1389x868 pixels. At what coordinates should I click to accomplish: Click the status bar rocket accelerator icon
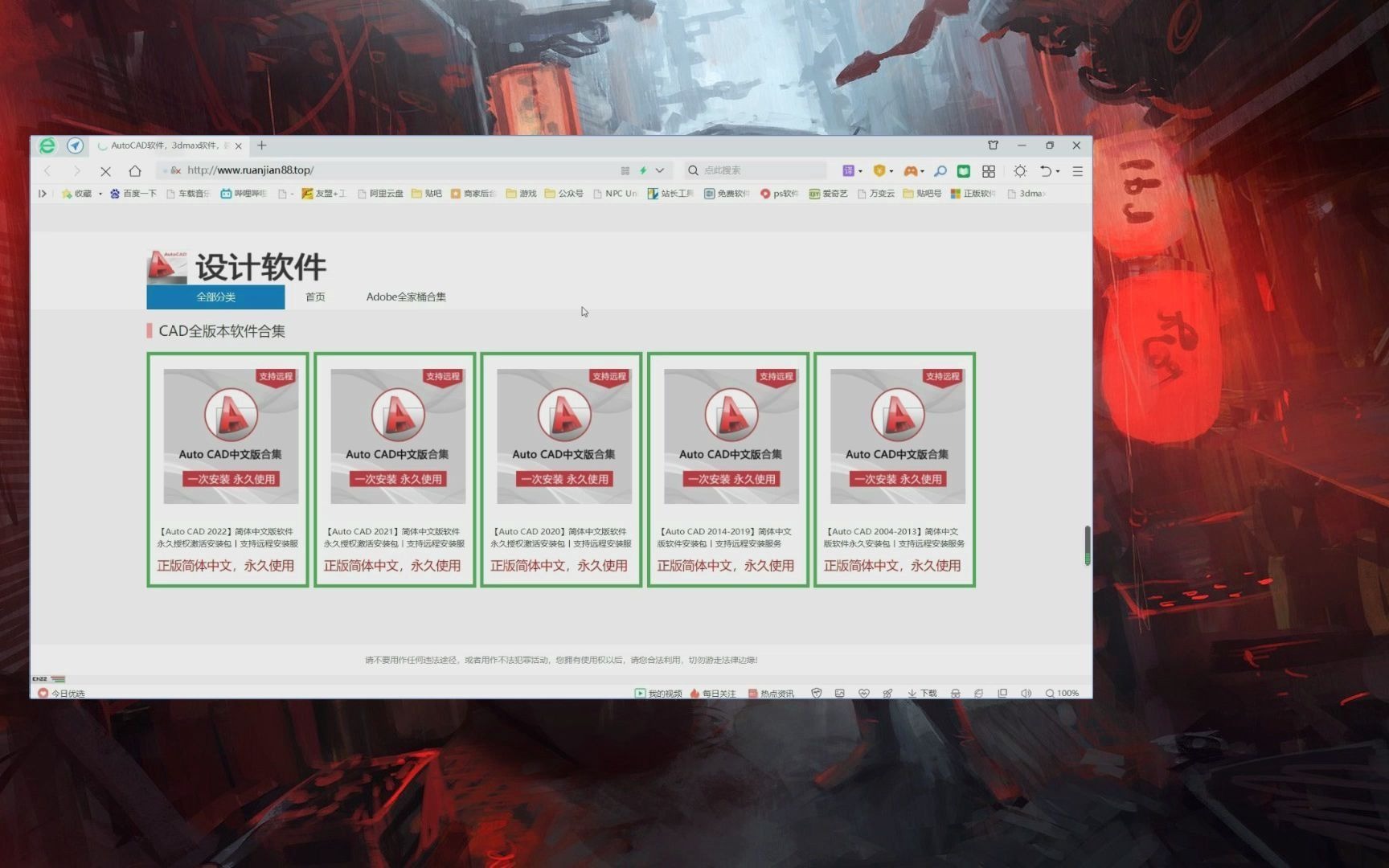point(887,693)
